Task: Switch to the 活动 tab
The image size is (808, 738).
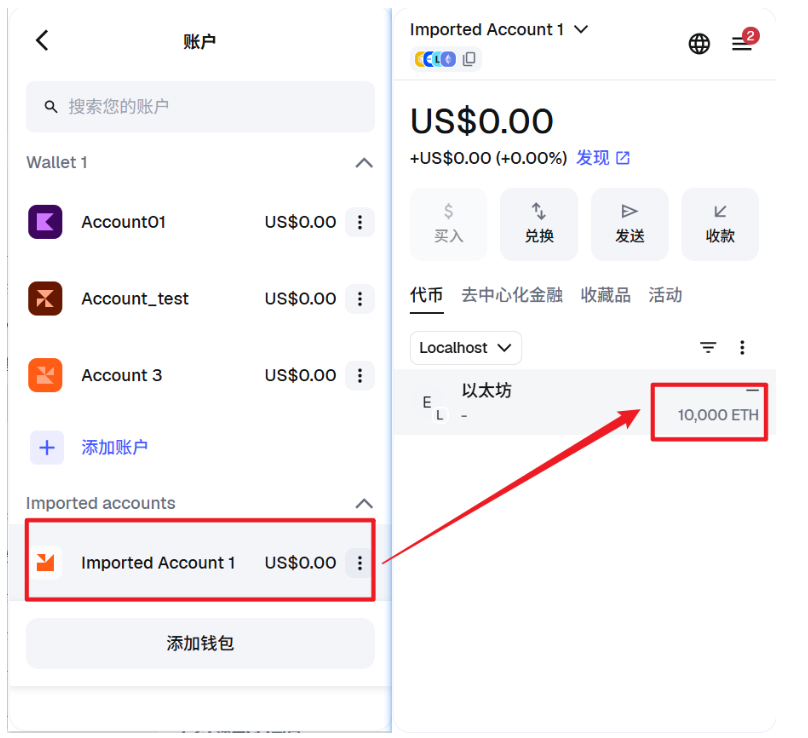Action: tap(665, 295)
